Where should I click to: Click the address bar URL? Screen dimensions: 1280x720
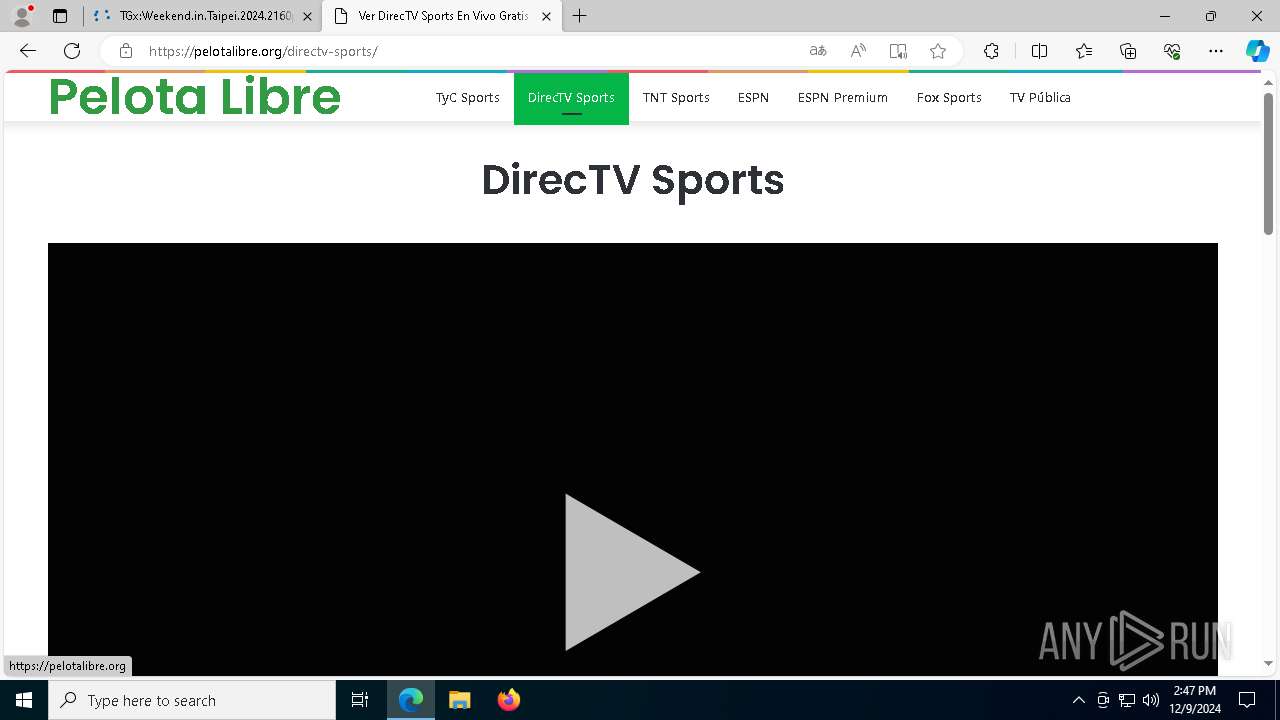263,51
